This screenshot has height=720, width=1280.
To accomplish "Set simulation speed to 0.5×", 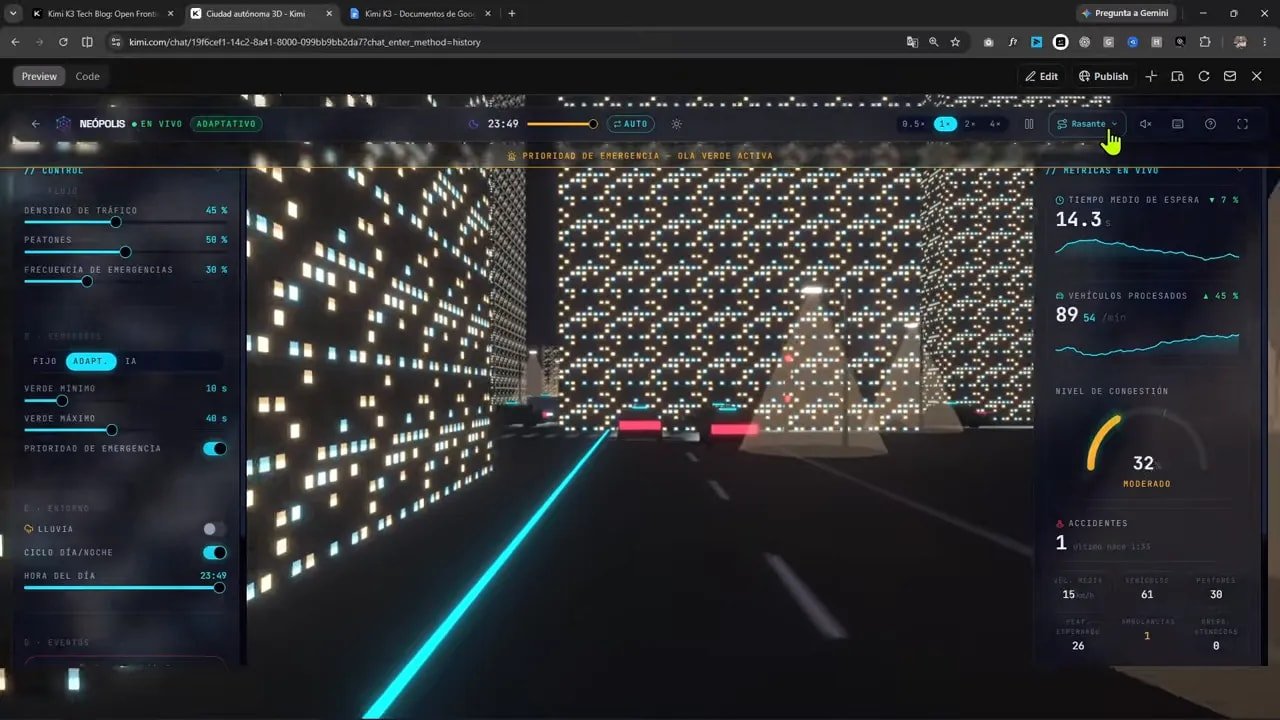I will click(913, 124).
